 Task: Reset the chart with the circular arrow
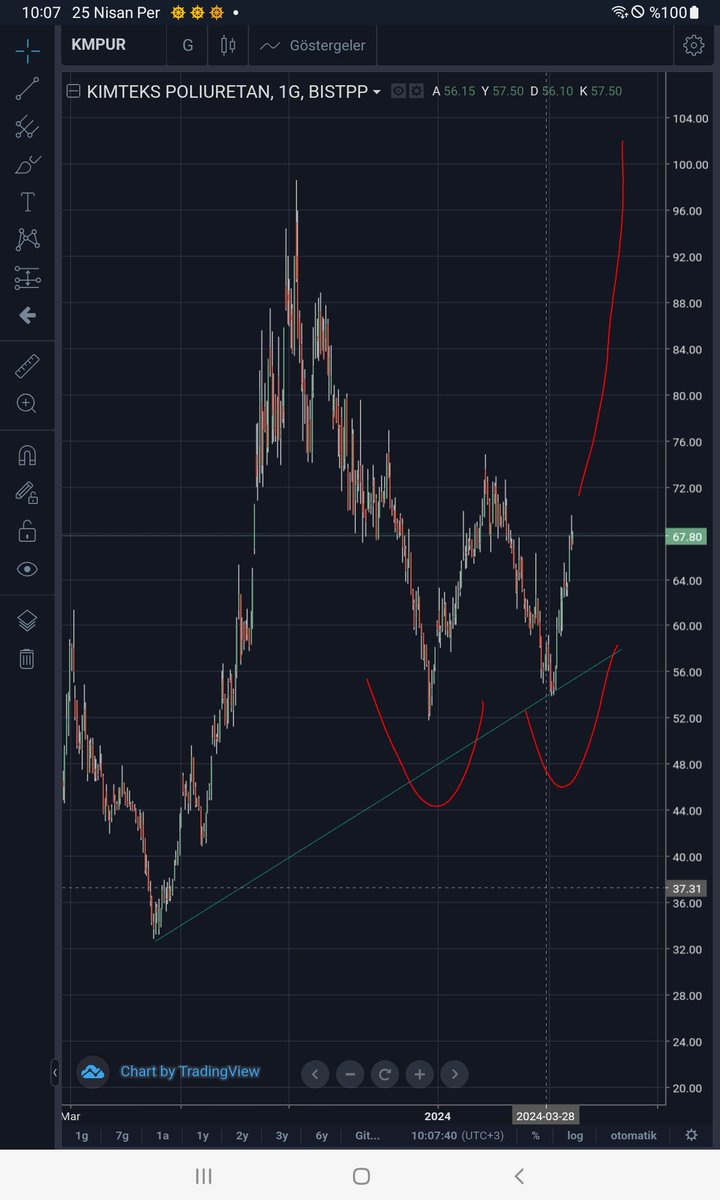tap(385, 1075)
